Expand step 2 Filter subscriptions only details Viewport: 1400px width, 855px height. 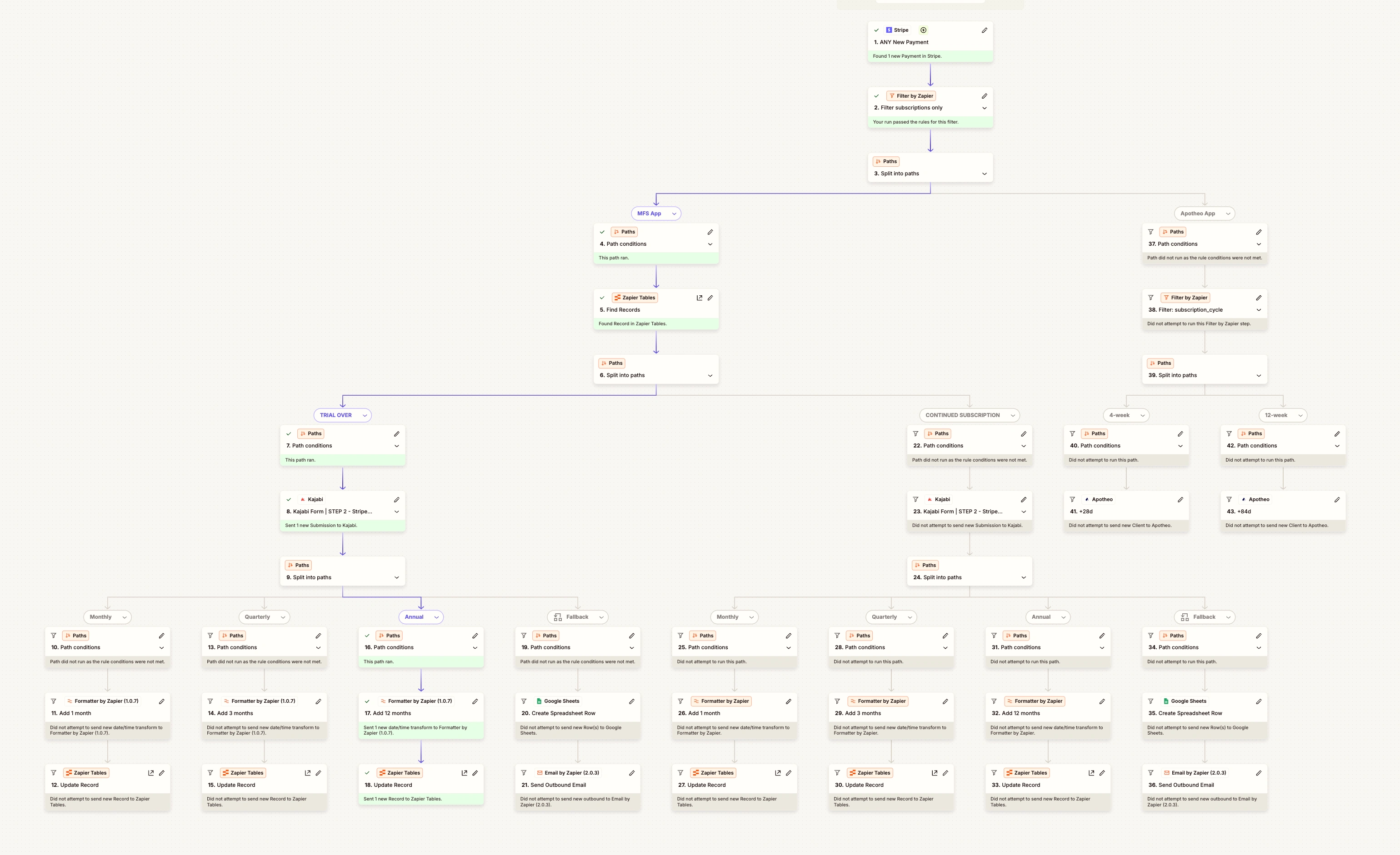point(985,107)
